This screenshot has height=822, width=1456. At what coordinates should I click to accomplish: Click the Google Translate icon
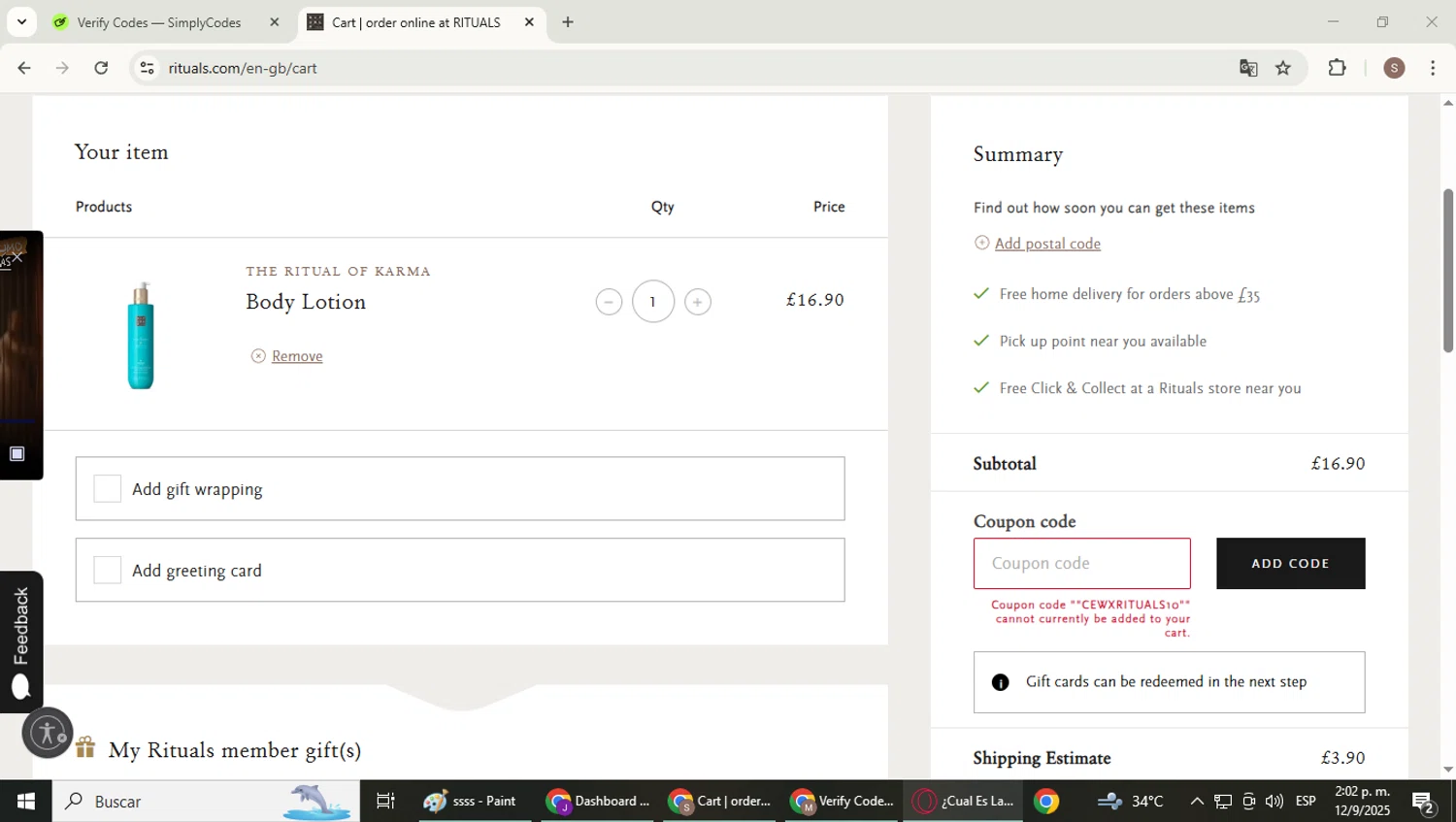coord(1248,68)
